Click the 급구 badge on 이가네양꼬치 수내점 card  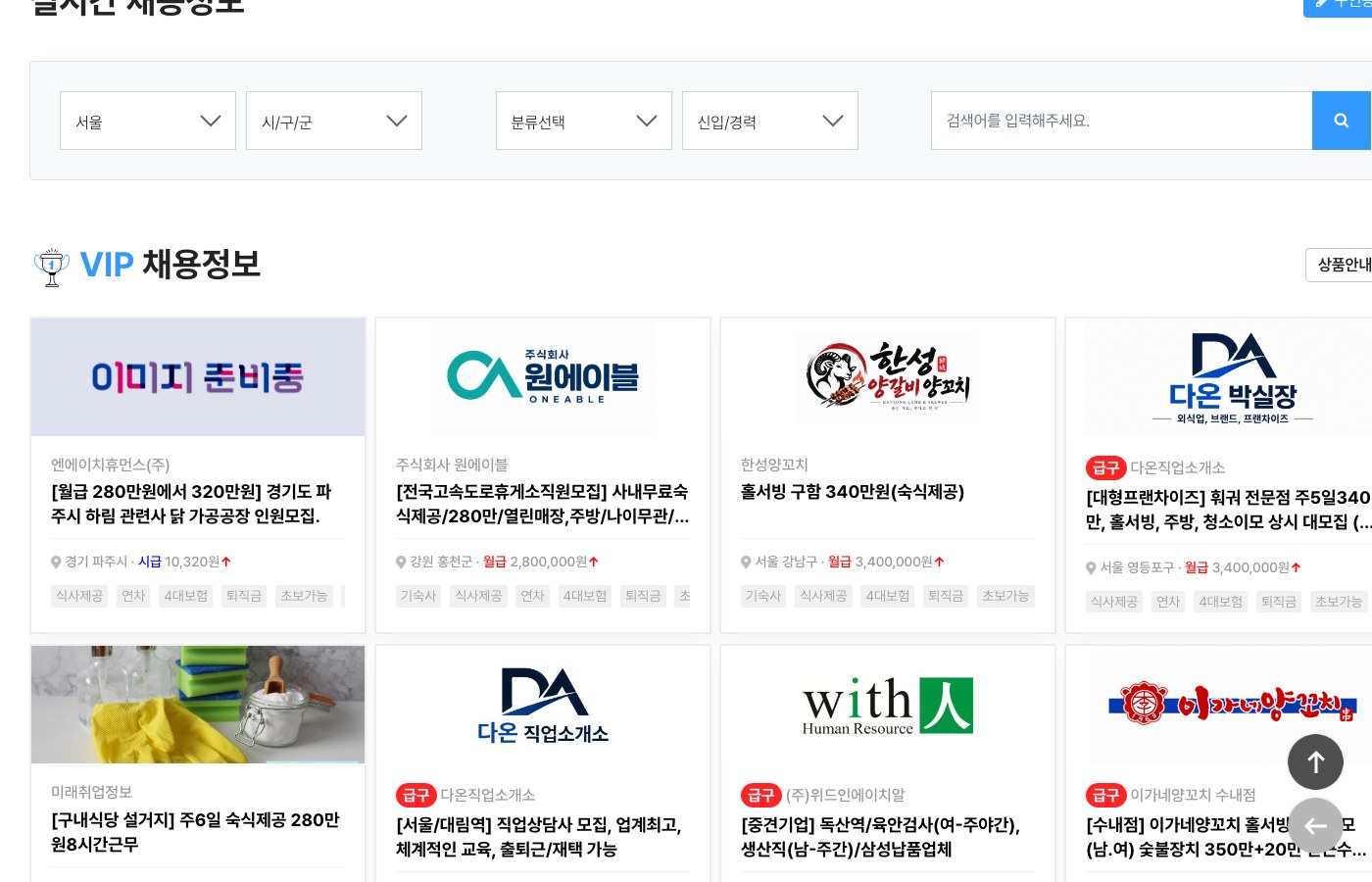pos(1105,795)
